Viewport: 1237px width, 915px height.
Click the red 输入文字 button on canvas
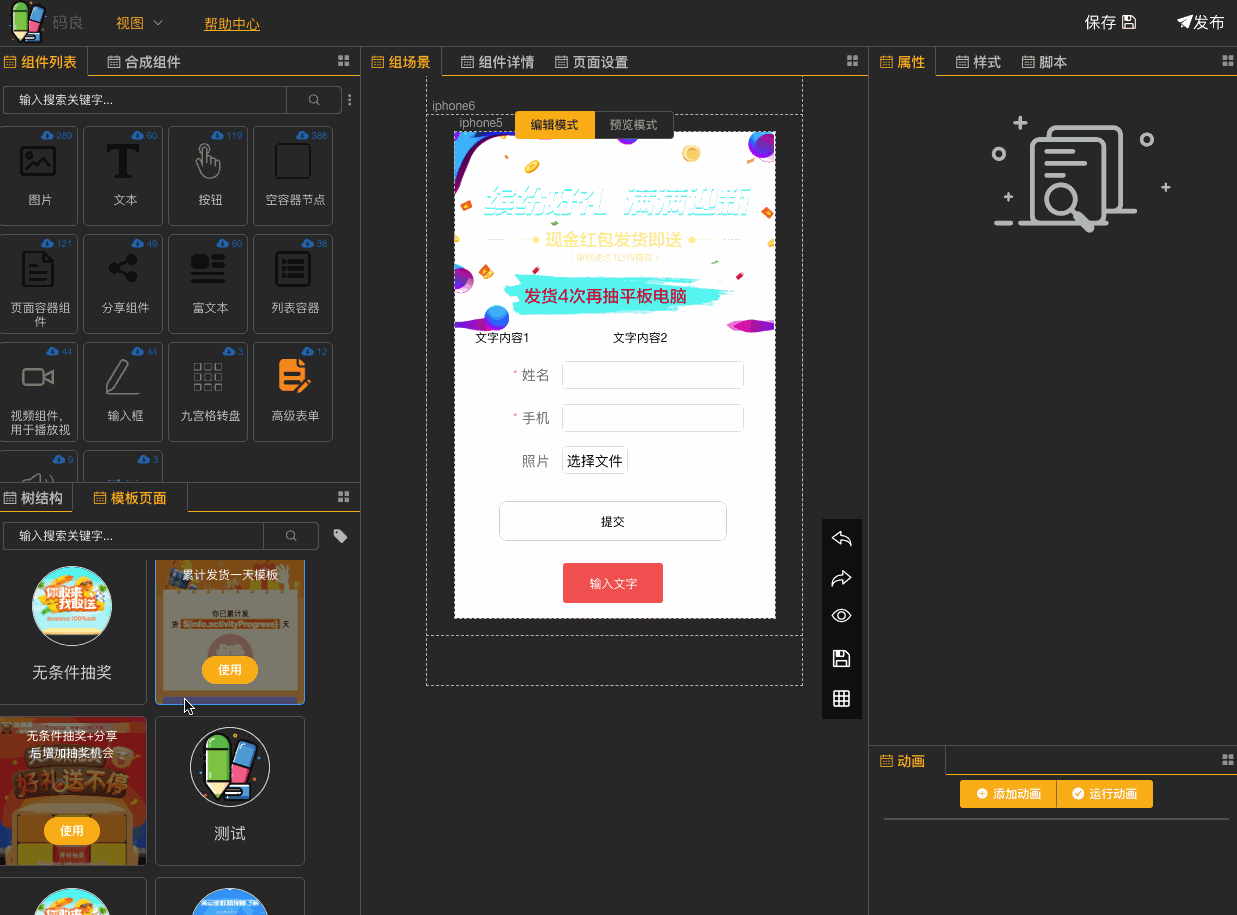[613, 583]
